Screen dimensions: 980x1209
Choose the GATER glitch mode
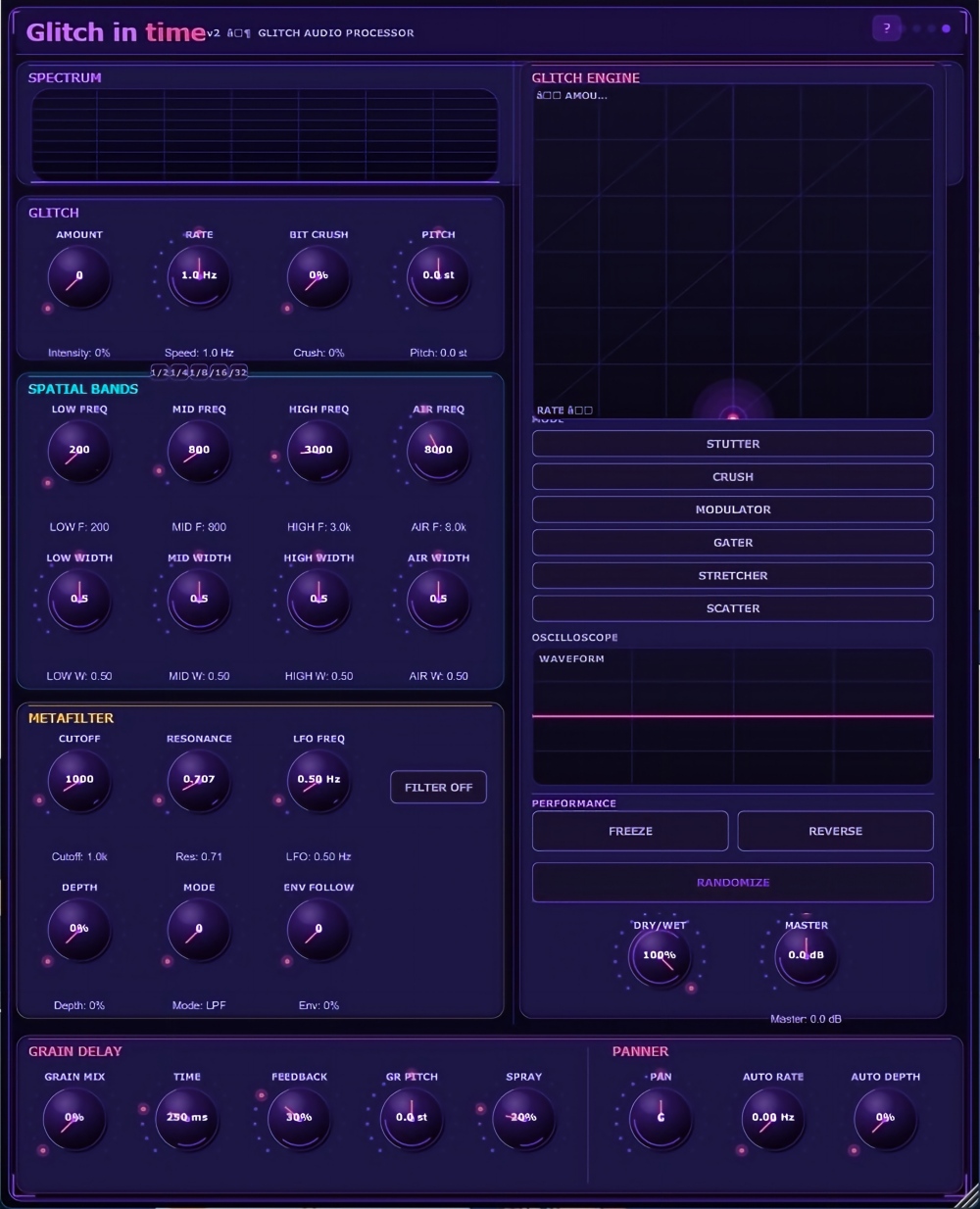733,543
